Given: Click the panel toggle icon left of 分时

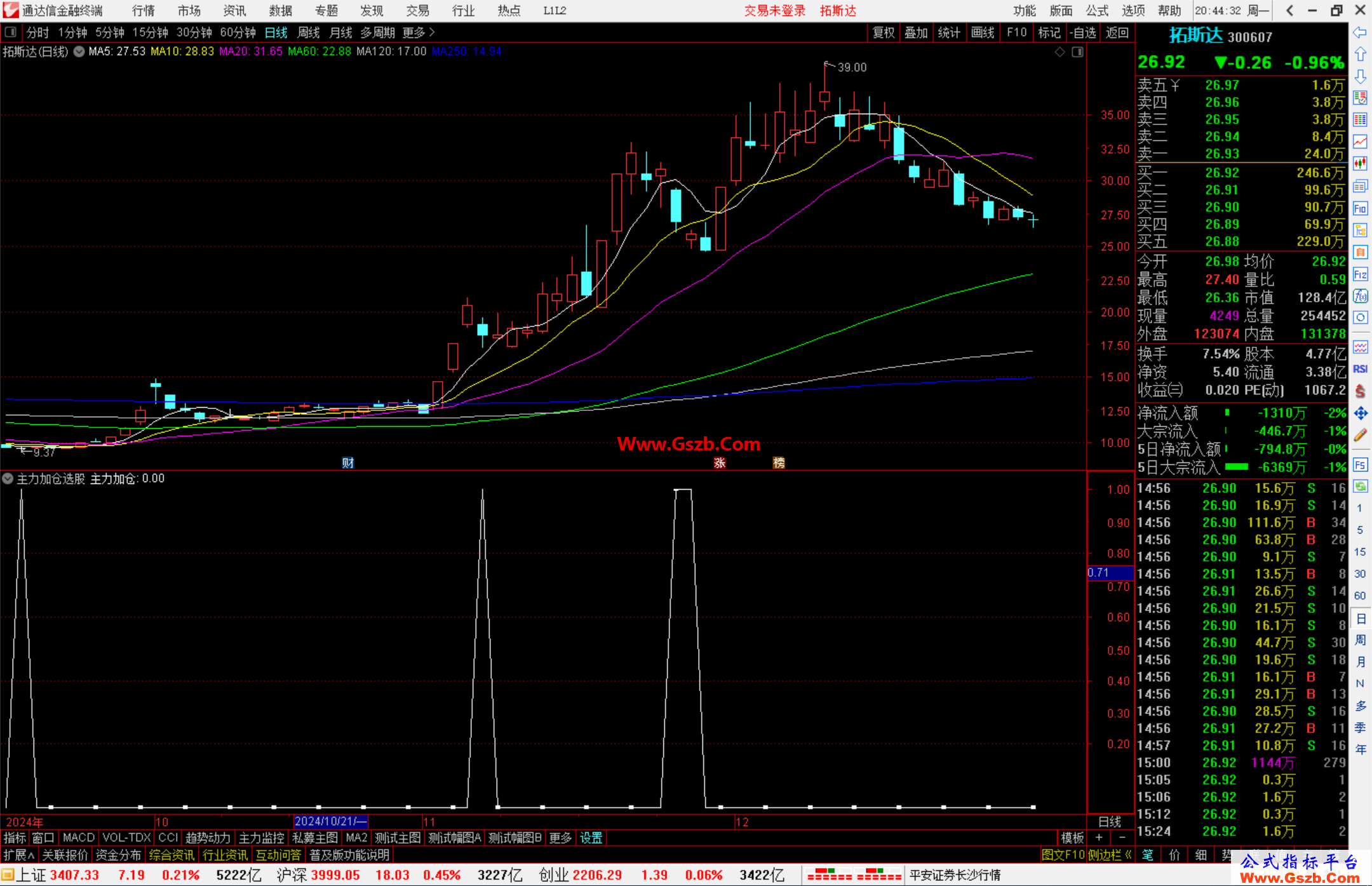Looking at the screenshot, I should tap(10, 32).
